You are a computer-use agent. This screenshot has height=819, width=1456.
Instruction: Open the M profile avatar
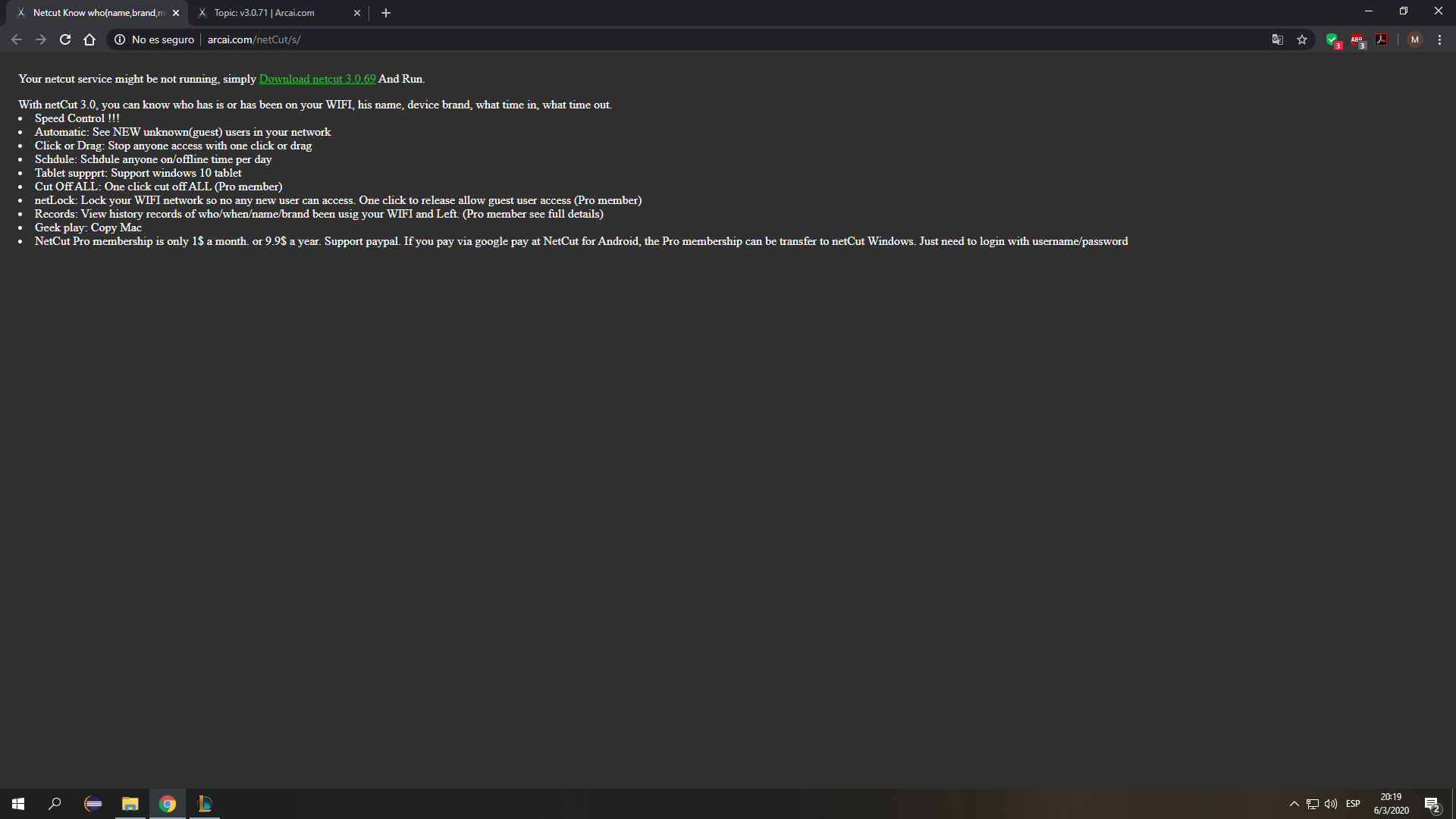click(x=1415, y=39)
